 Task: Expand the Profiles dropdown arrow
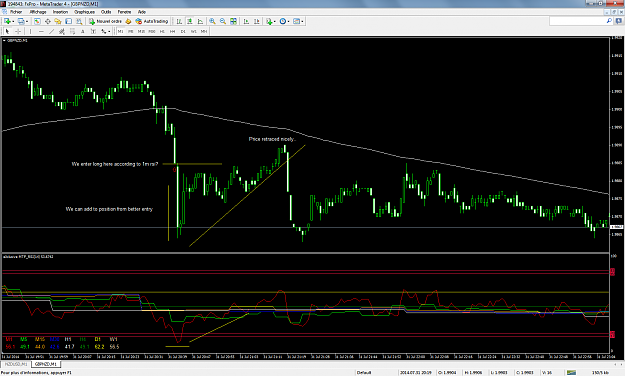[x=27, y=21]
